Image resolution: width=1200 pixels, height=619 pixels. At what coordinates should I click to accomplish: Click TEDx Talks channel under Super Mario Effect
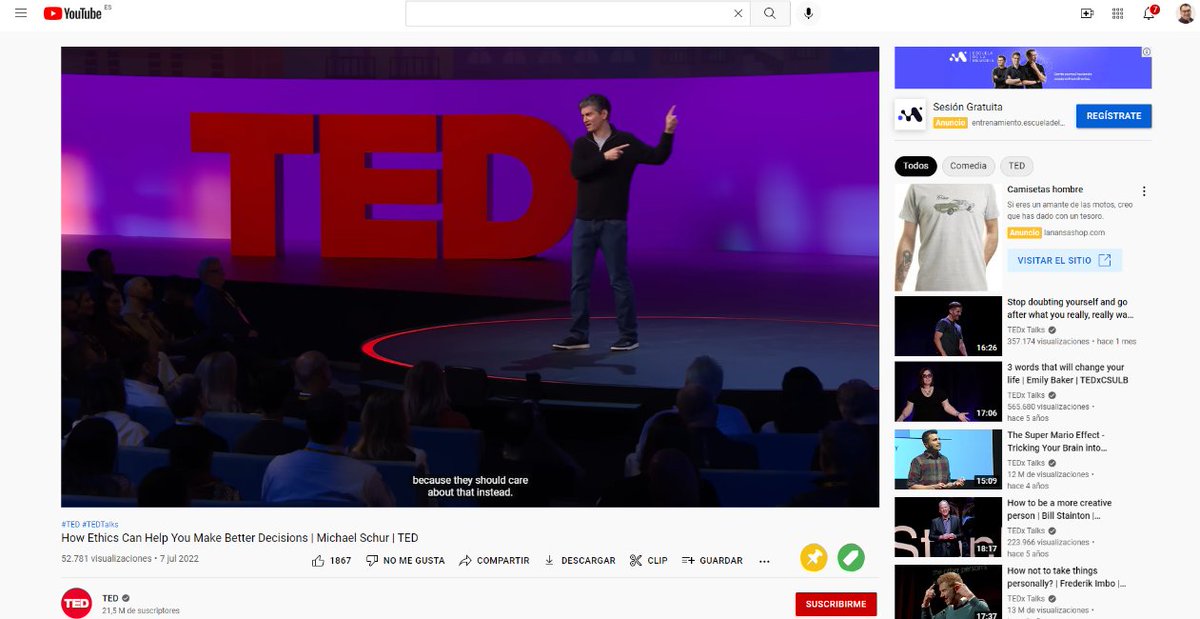1026,463
